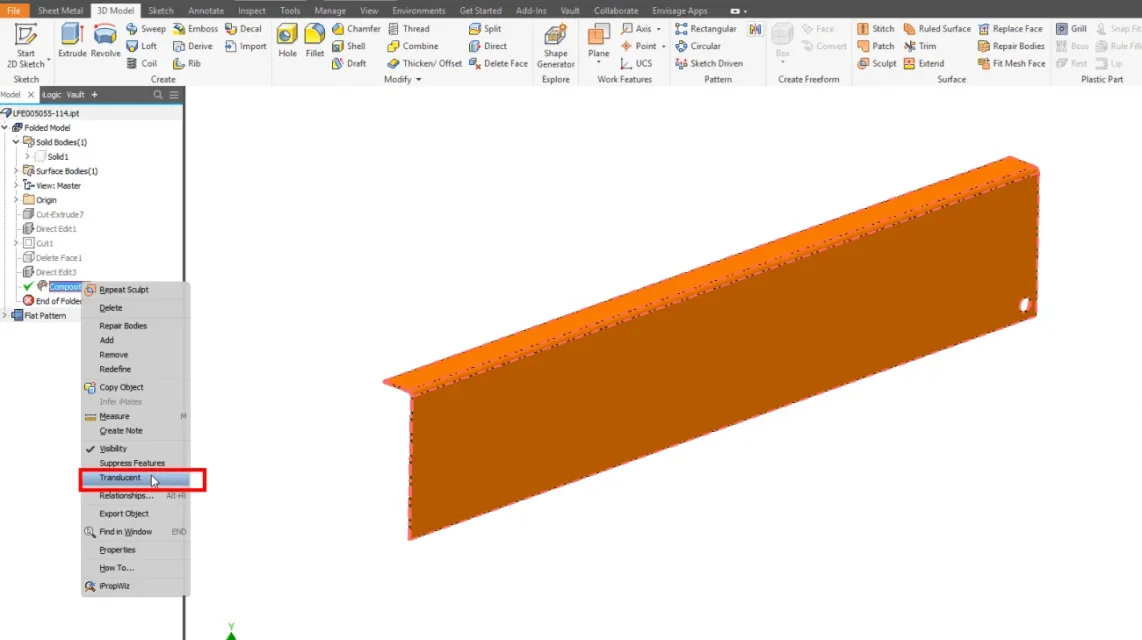Screen dimensions: 1142x640
Task: Select the Fillet tool
Action: (315, 41)
